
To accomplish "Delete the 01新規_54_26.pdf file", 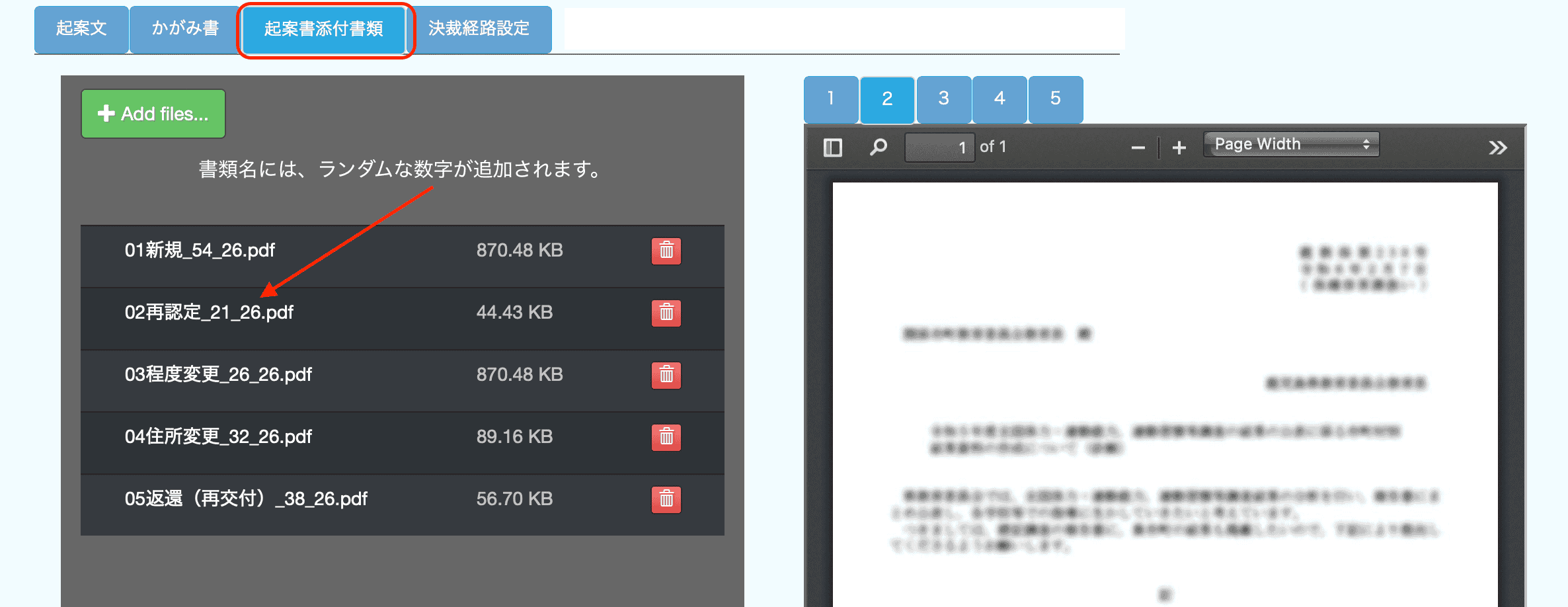I will 666,251.
